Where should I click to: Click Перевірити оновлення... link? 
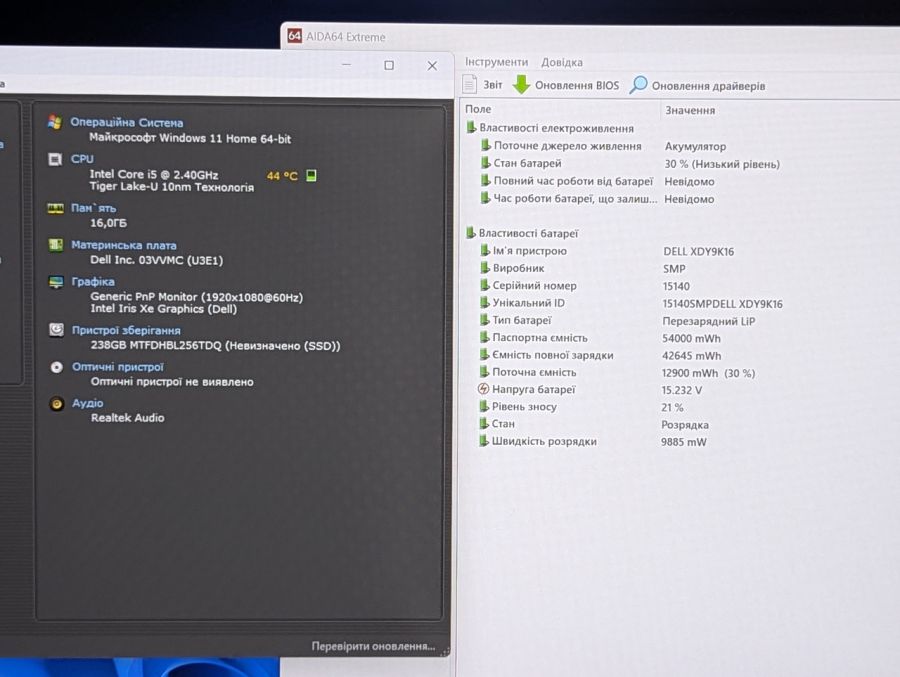(x=373, y=646)
